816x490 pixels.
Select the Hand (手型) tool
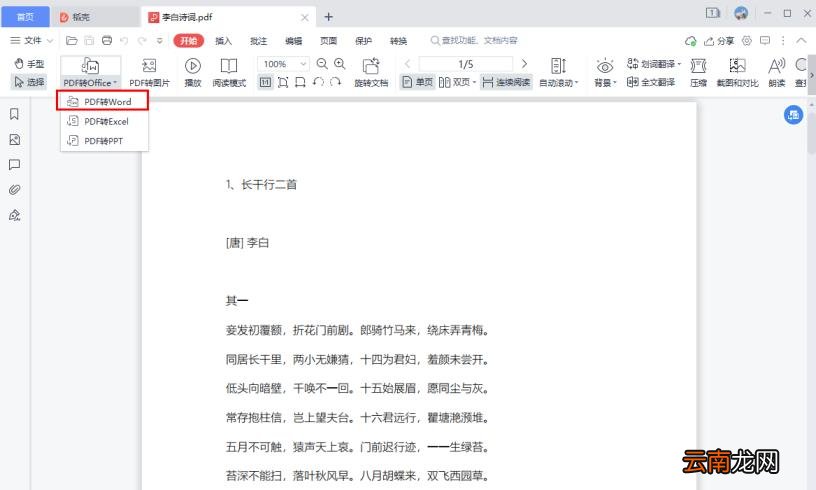[29, 63]
